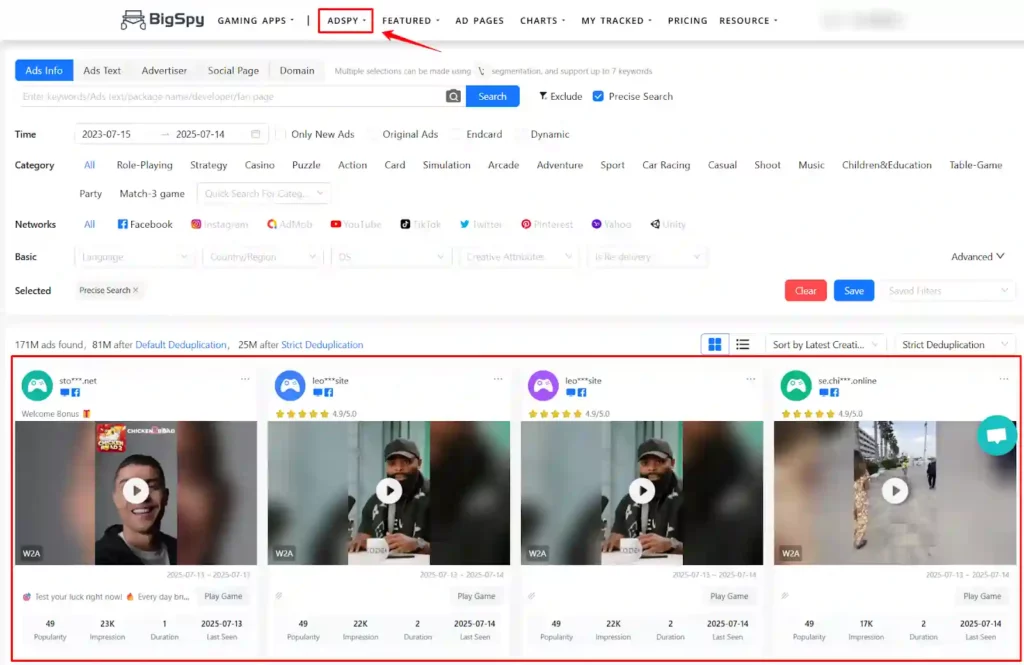The image size is (1024, 665).
Task: Click the calendar icon in date range
Action: [x=256, y=134]
